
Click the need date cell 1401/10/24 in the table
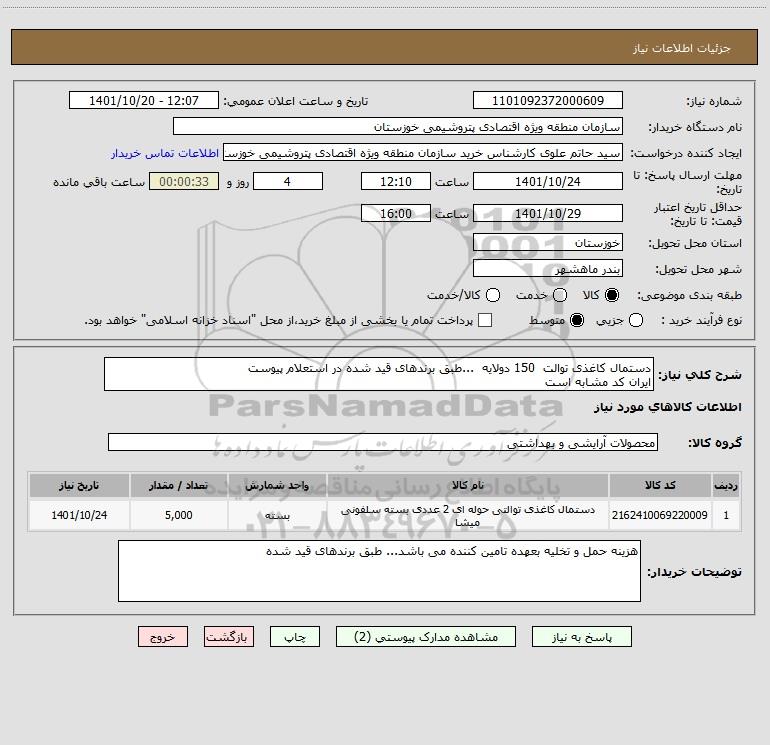79,515
